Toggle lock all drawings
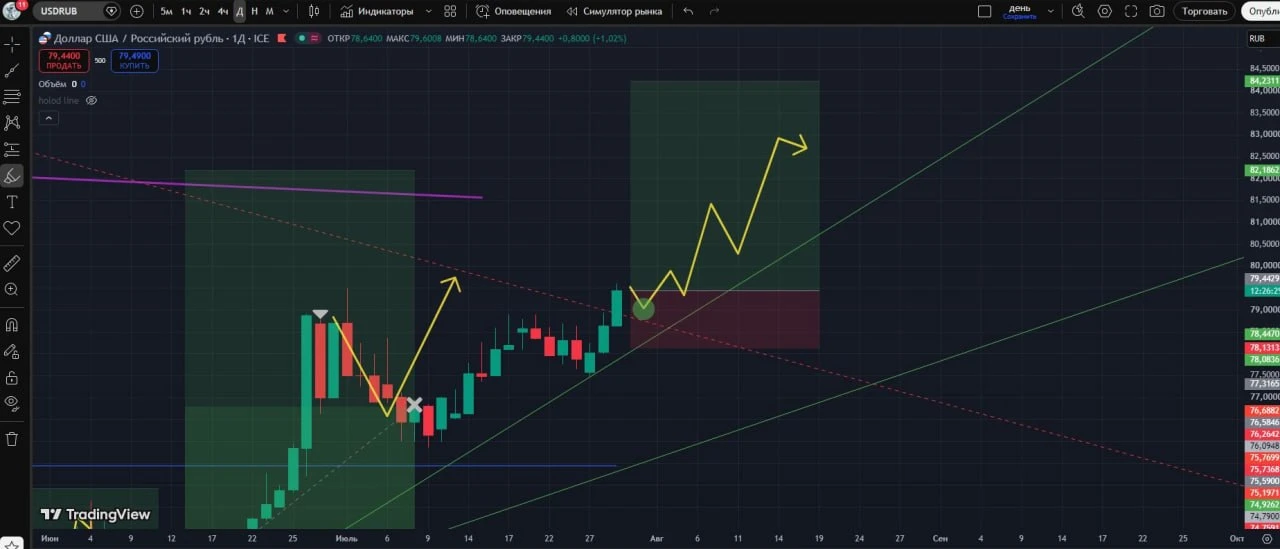Screen dimensions: 1280x549 tap(12, 378)
